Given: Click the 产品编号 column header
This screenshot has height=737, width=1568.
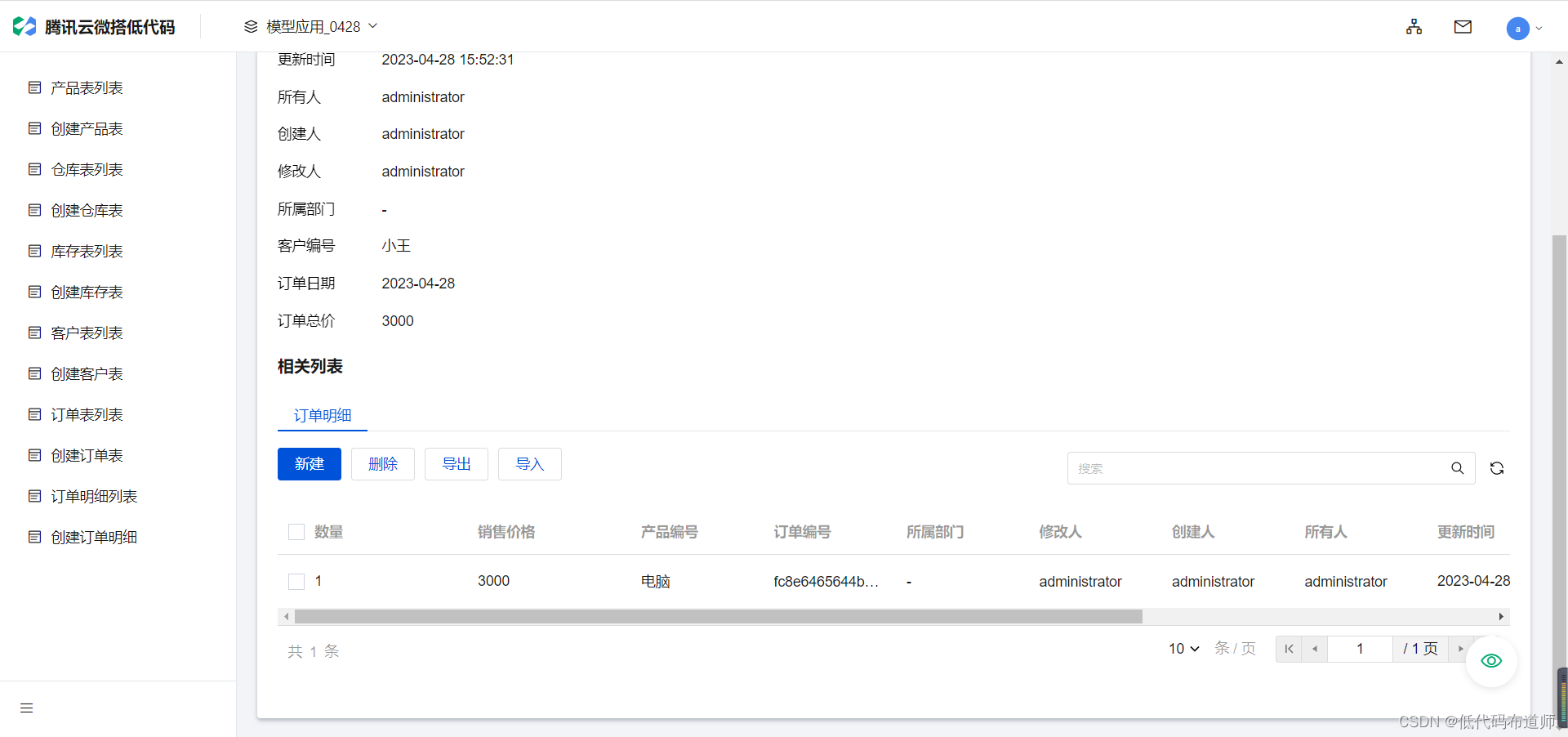Looking at the screenshot, I should point(670,532).
